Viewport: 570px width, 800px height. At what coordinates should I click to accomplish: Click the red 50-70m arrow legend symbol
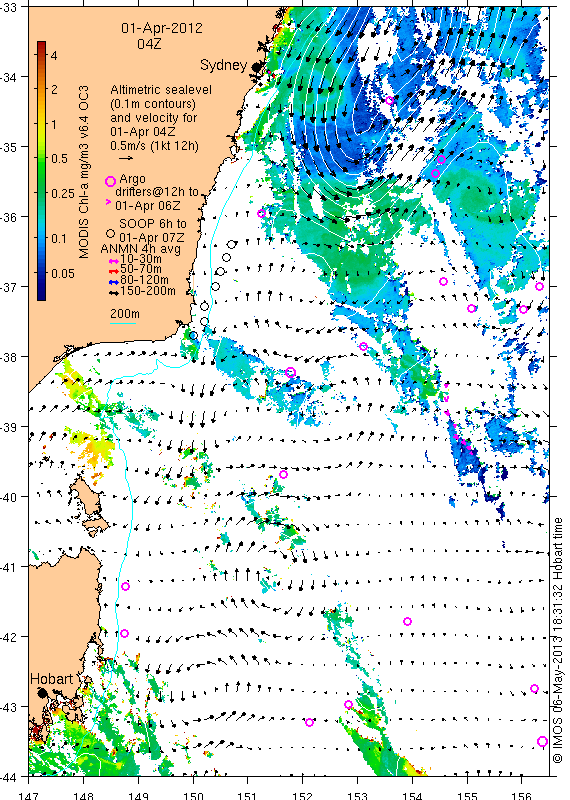coord(115,271)
